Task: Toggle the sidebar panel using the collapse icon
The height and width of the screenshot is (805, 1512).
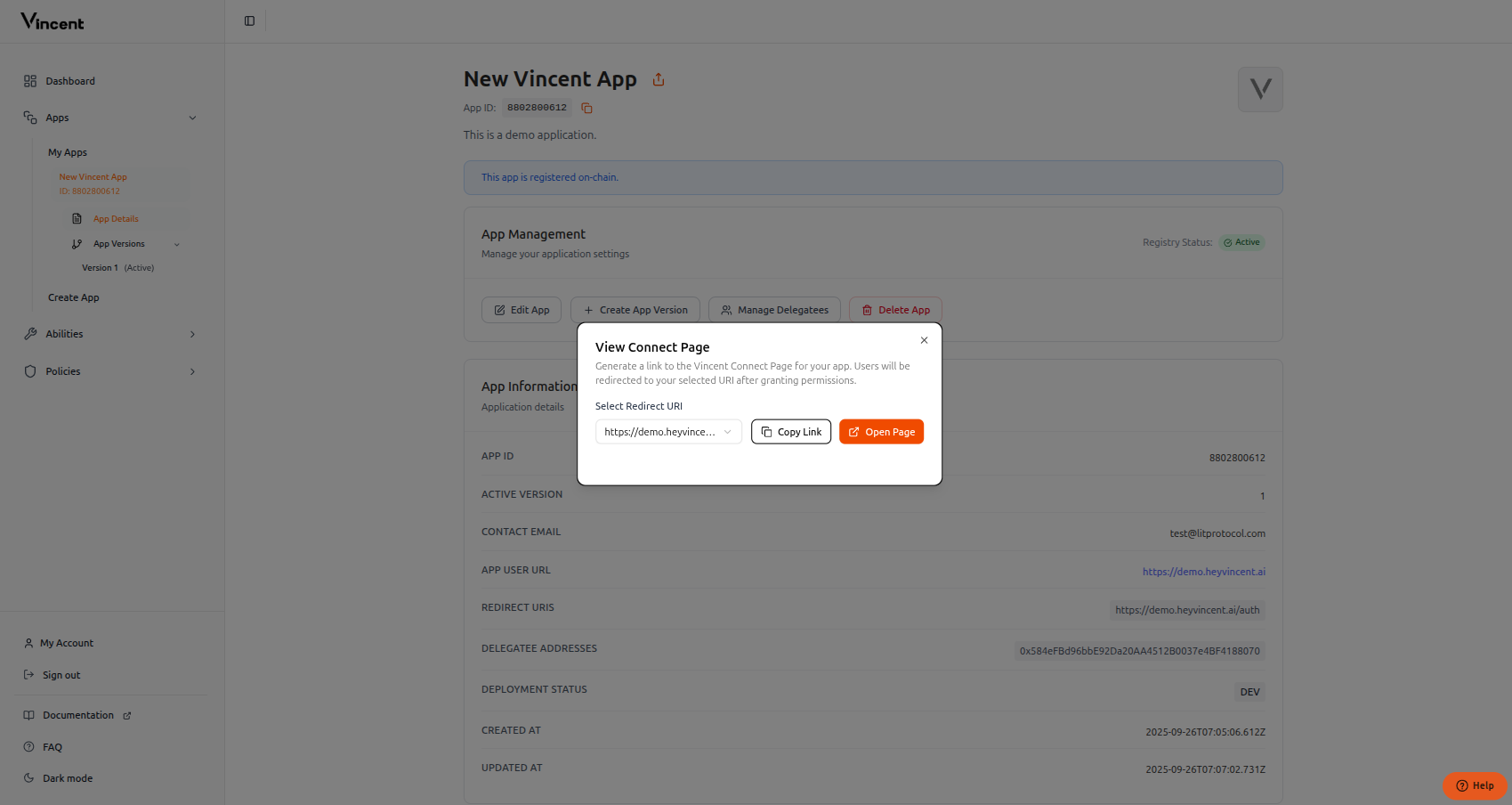Action: pyautogui.click(x=248, y=20)
